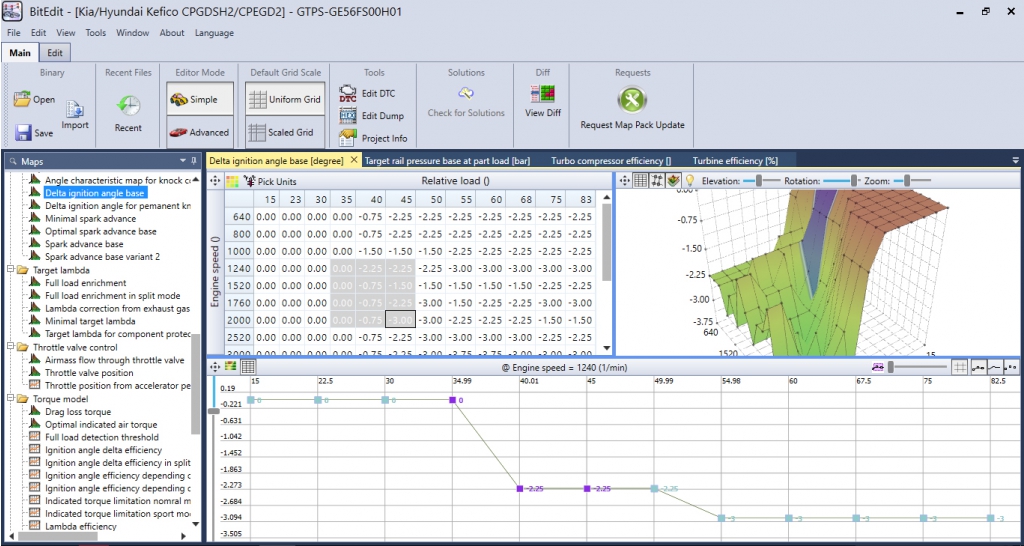Image resolution: width=1024 pixels, height=546 pixels.
Task: Open the Tools menu
Action: click(95, 33)
